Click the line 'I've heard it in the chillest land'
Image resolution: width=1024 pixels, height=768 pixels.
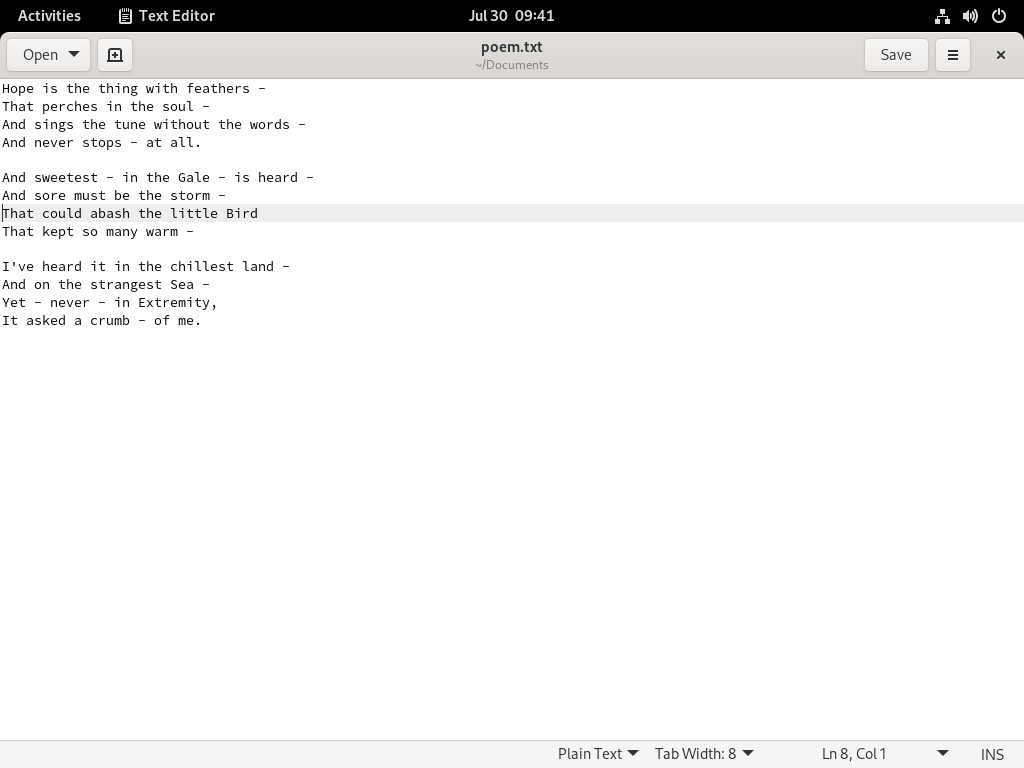pyautogui.click(x=146, y=266)
